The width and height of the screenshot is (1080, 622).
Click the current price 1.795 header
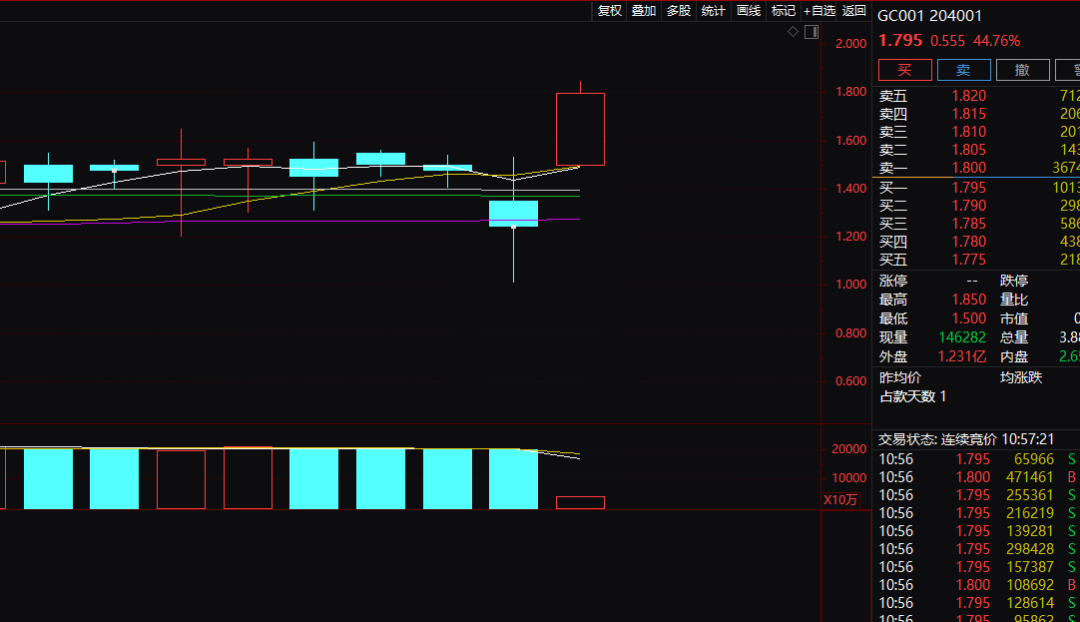[900, 40]
